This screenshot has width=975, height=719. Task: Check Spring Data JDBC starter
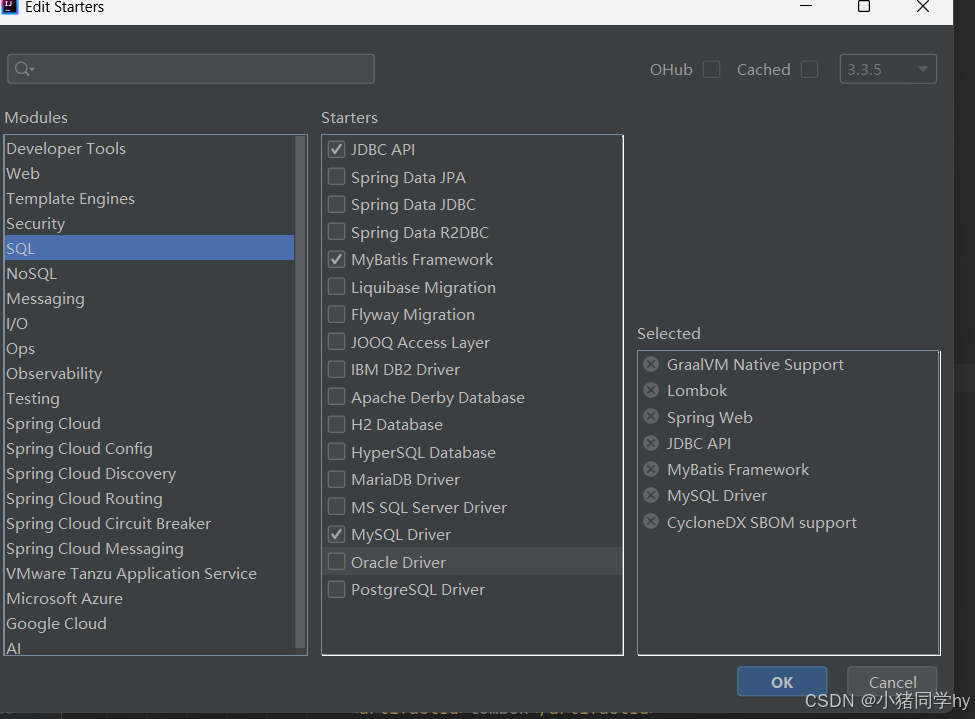point(336,204)
